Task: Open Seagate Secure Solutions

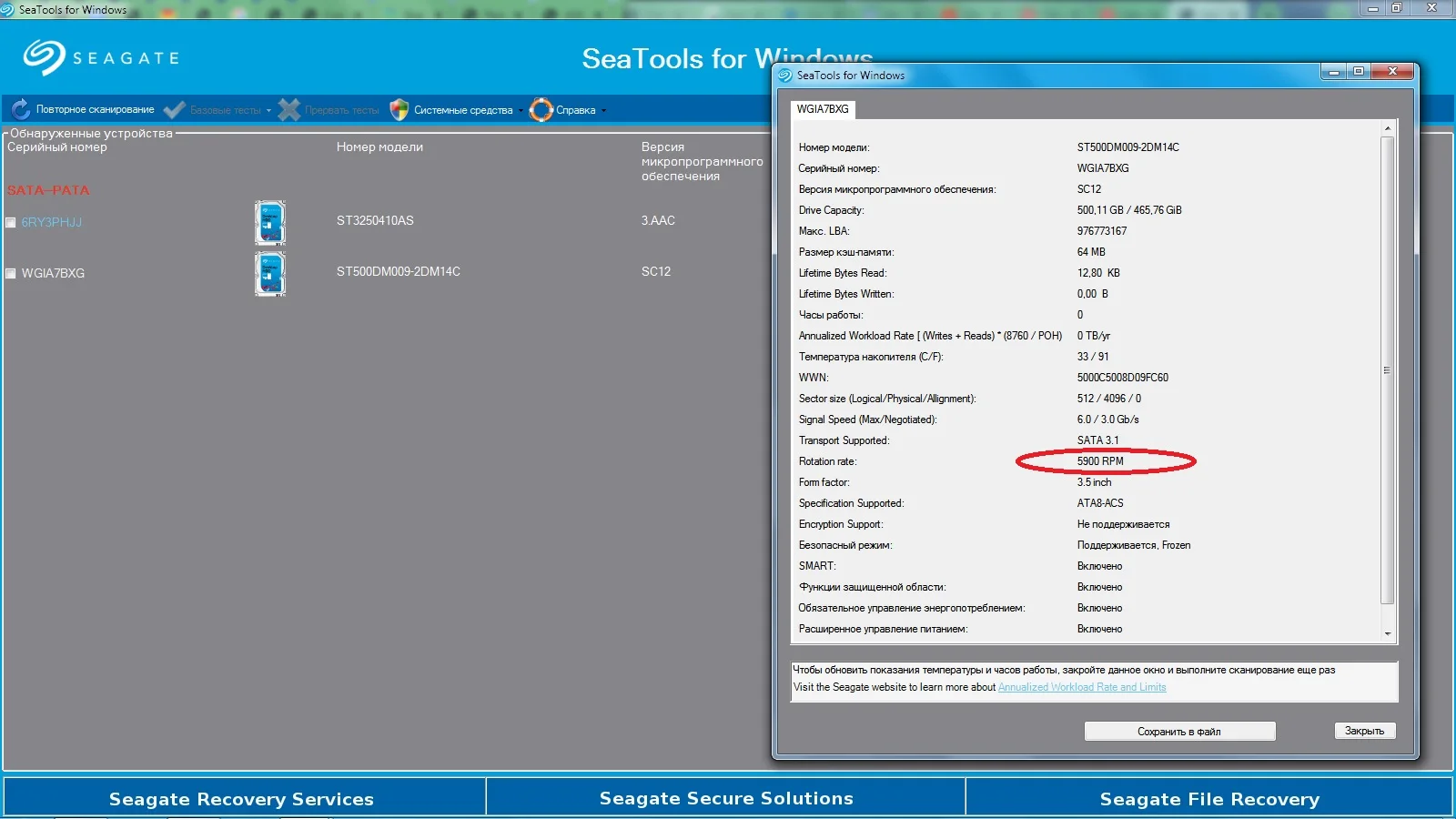Action: [x=726, y=798]
